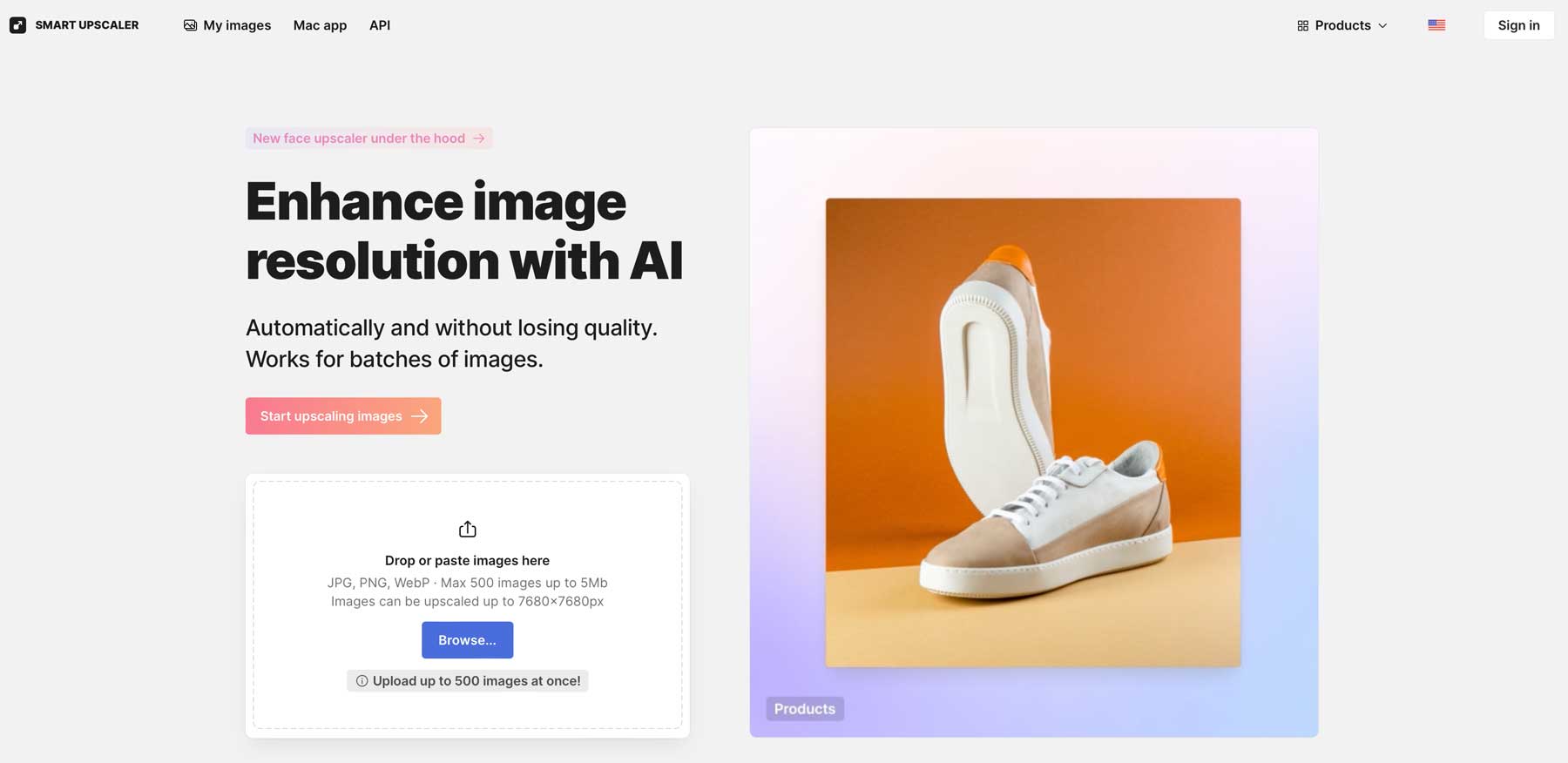Screen dimensions: 1568x763
Task: Click the info icon beside upload limit note
Action: (x=362, y=681)
